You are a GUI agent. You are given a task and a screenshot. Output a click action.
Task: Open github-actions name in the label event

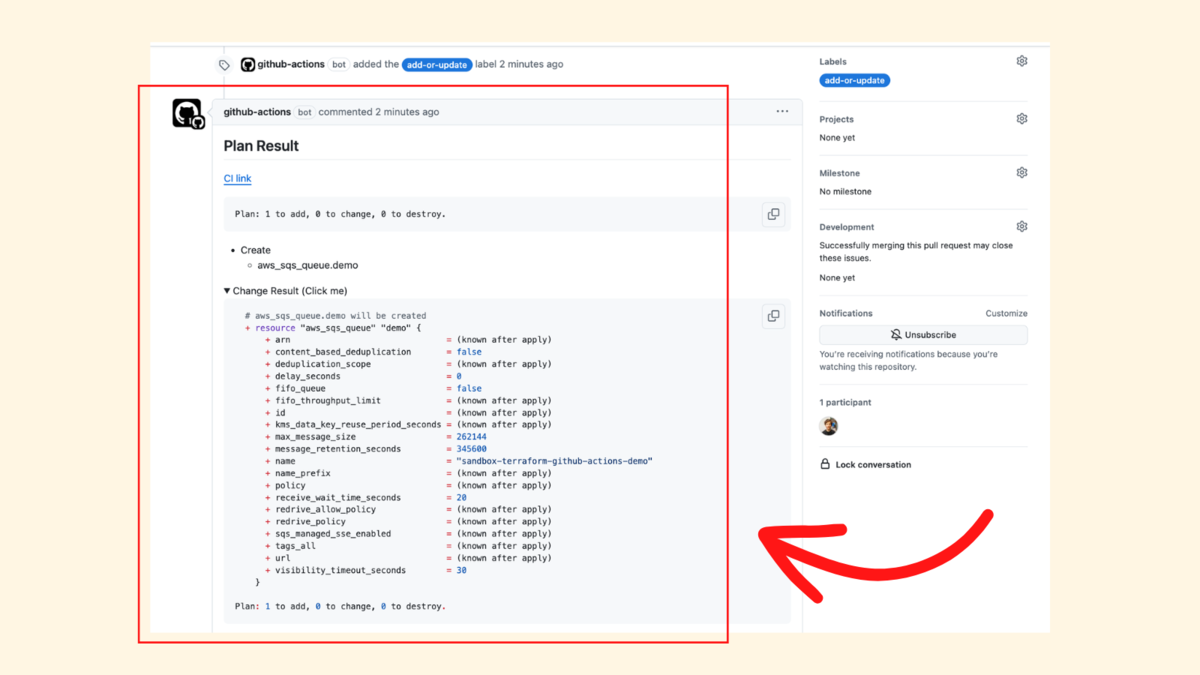(291, 64)
